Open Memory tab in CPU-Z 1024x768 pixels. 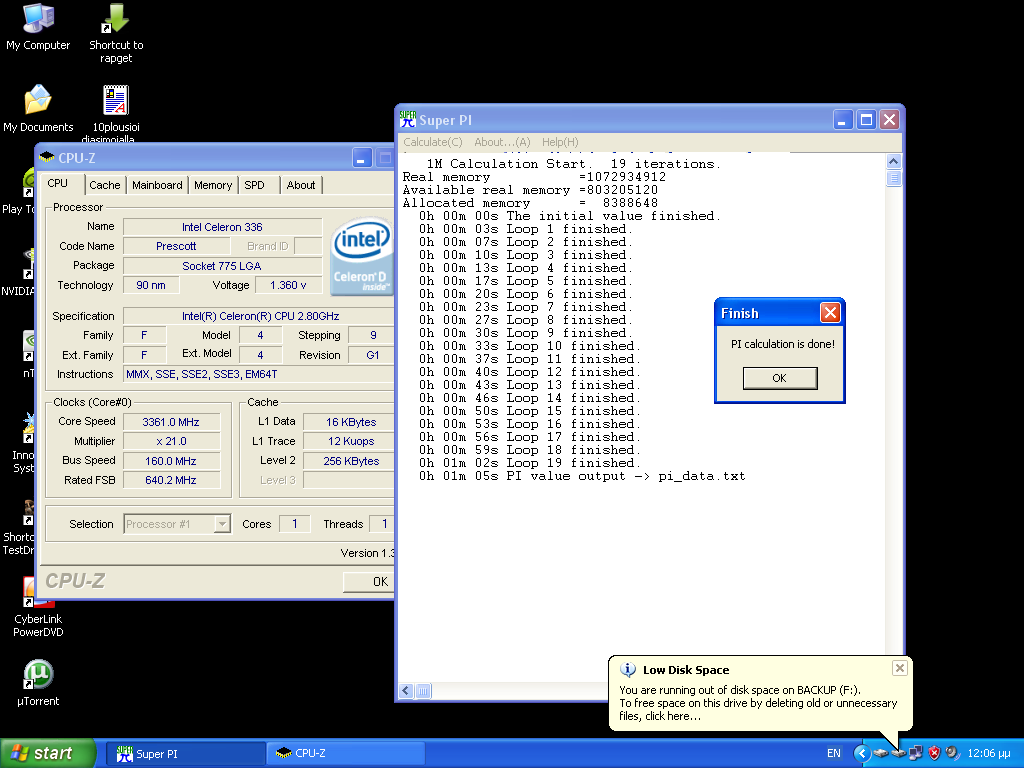tap(213, 185)
